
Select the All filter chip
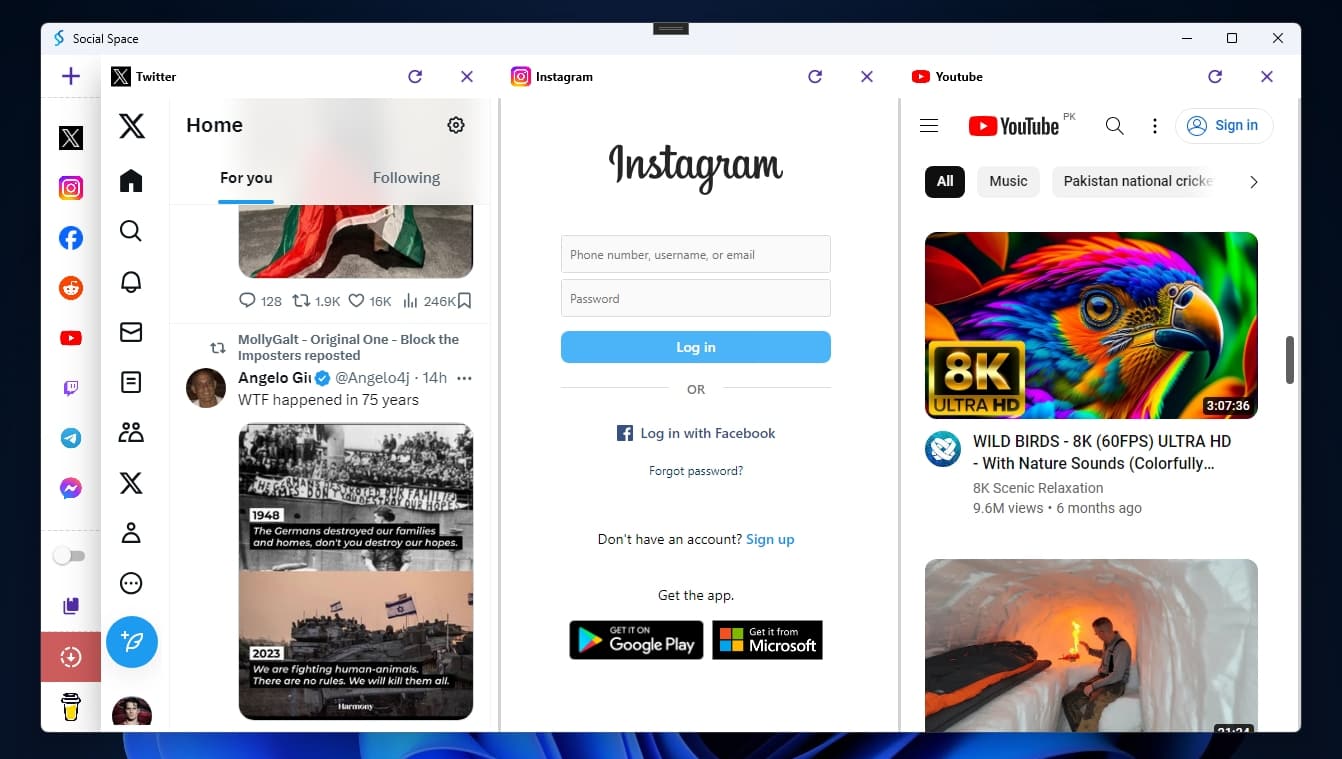945,181
